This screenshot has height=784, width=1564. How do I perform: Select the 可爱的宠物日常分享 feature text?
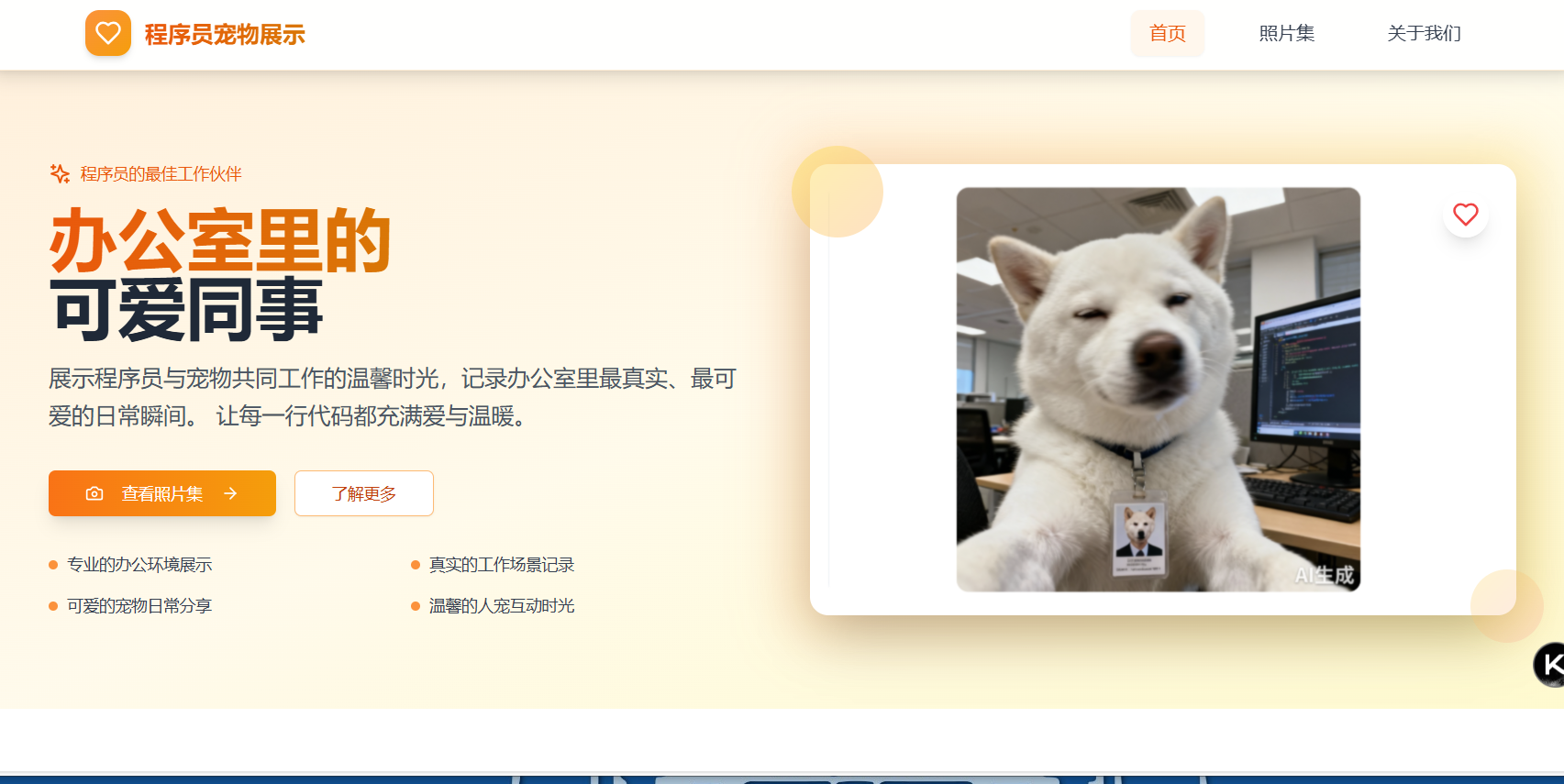[139, 606]
